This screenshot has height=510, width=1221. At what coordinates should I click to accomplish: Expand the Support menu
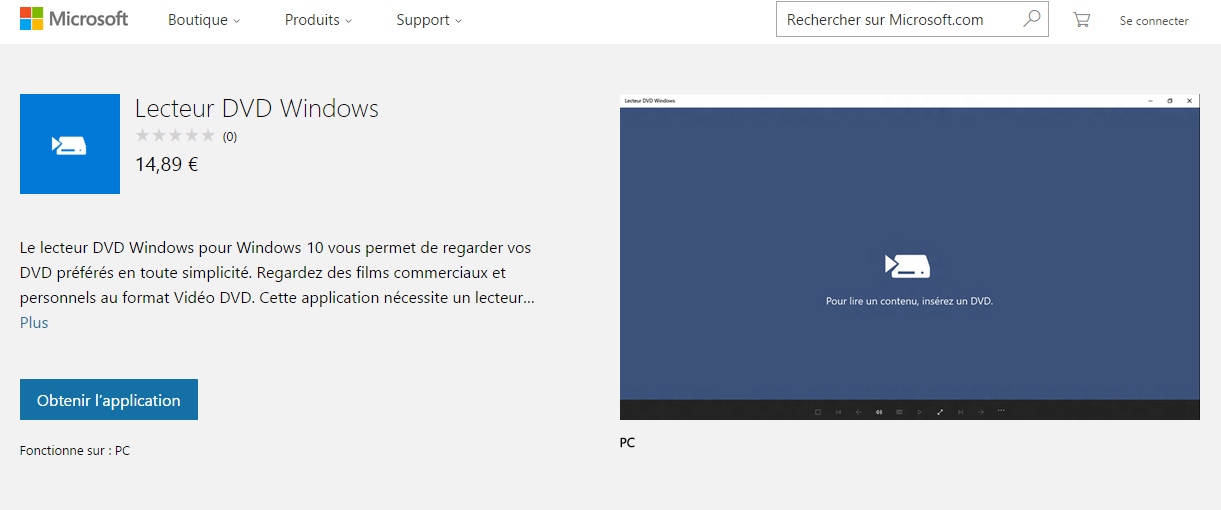click(429, 20)
